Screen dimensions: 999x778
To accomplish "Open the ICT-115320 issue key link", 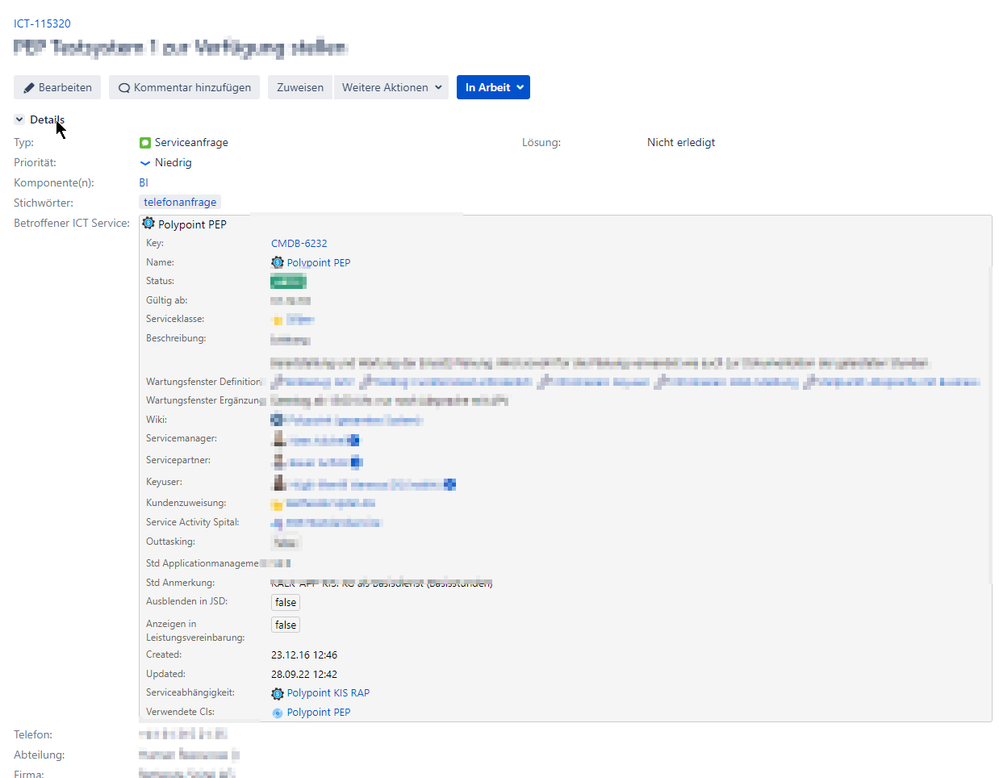I will click(42, 24).
